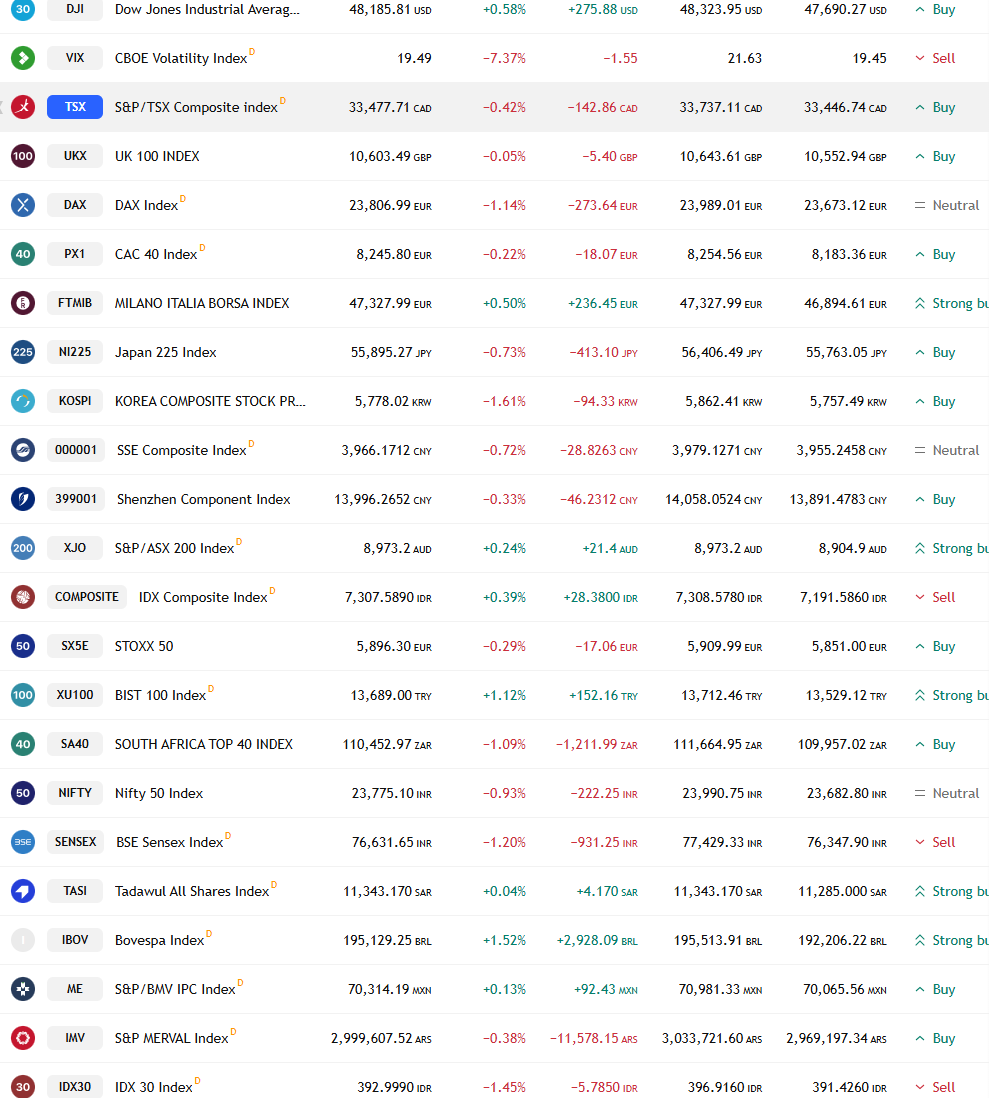Click the DAX index logo icon
Image resolution: width=989 pixels, height=1098 pixels.
23,204
